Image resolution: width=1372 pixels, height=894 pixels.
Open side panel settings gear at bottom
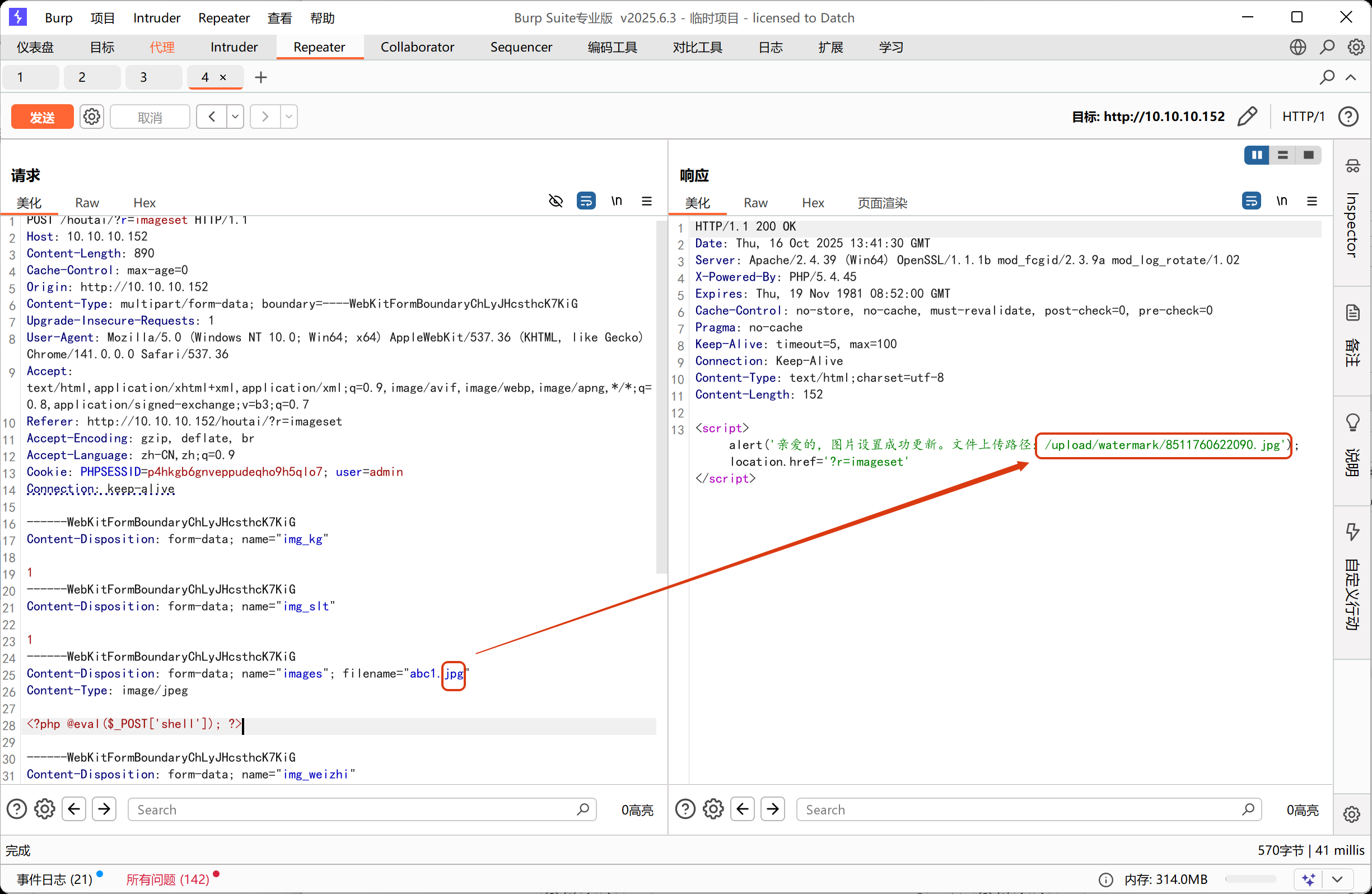pos(1352,814)
